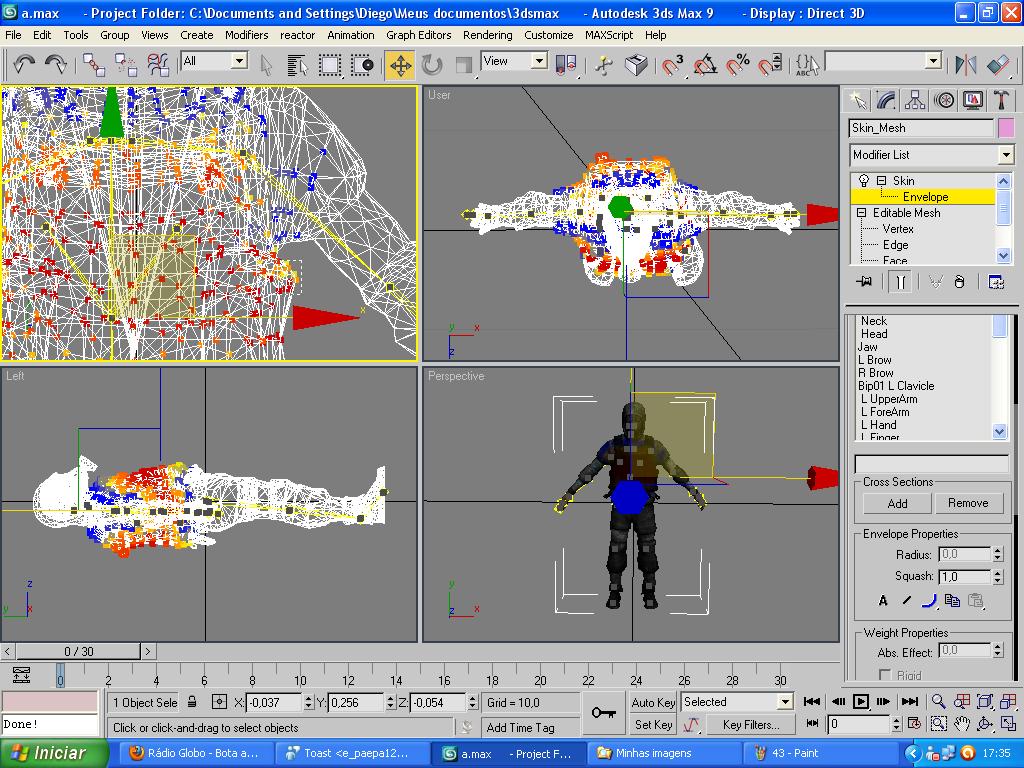Select the Select and Rotate tool
This screenshot has height=768, width=1024.
click(x=432, y=65)
